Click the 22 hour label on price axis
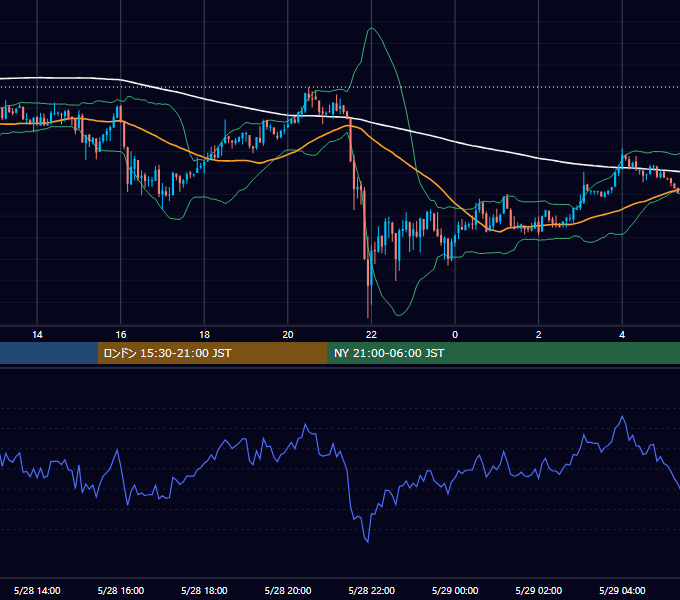The width and height of the screenshot is (680, 600). (x=371, y=335)
